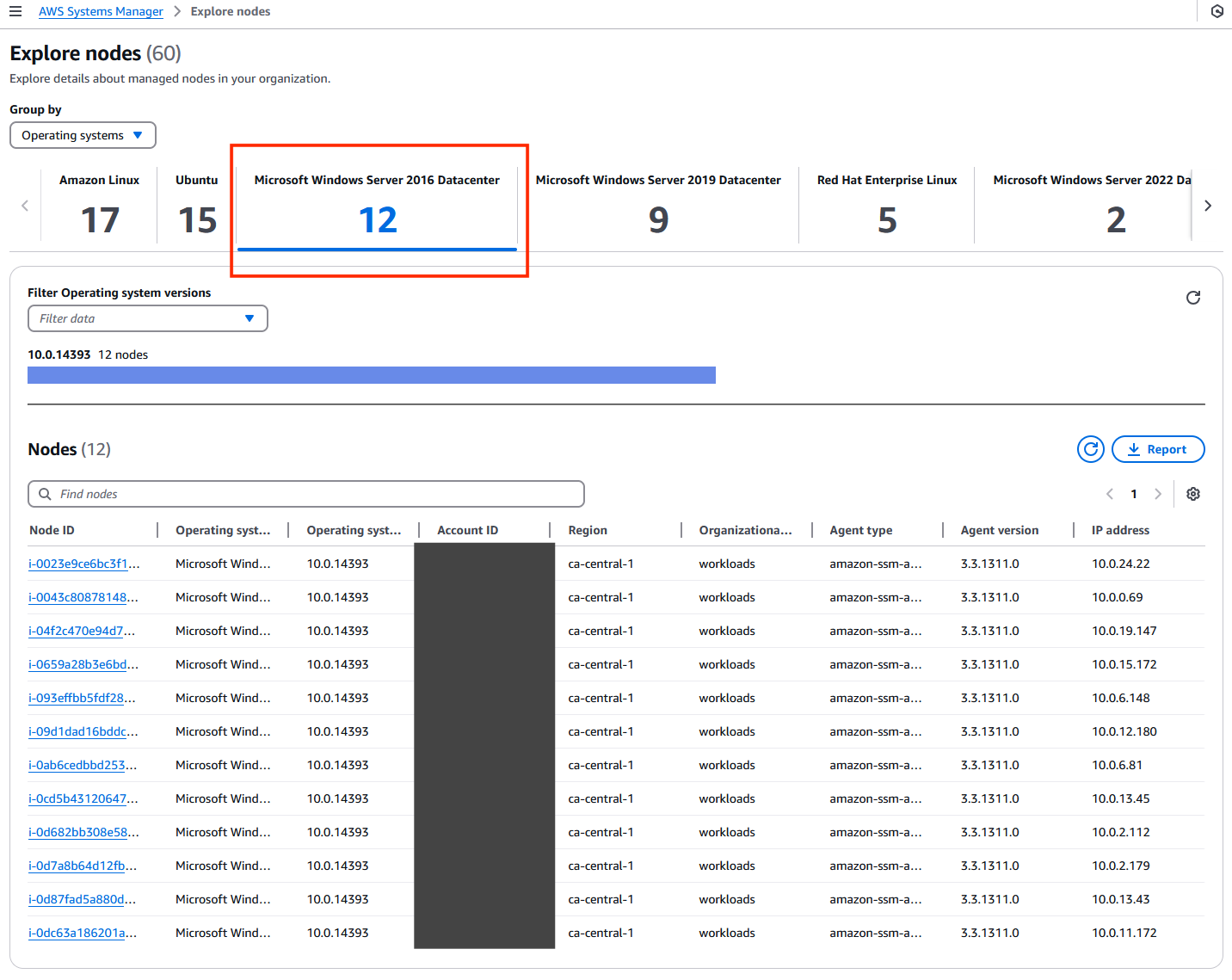Click the '10.0.14393 12 nodes' chart label
This screenshot has width=1232, height=980.
click(x=88, y=354)
